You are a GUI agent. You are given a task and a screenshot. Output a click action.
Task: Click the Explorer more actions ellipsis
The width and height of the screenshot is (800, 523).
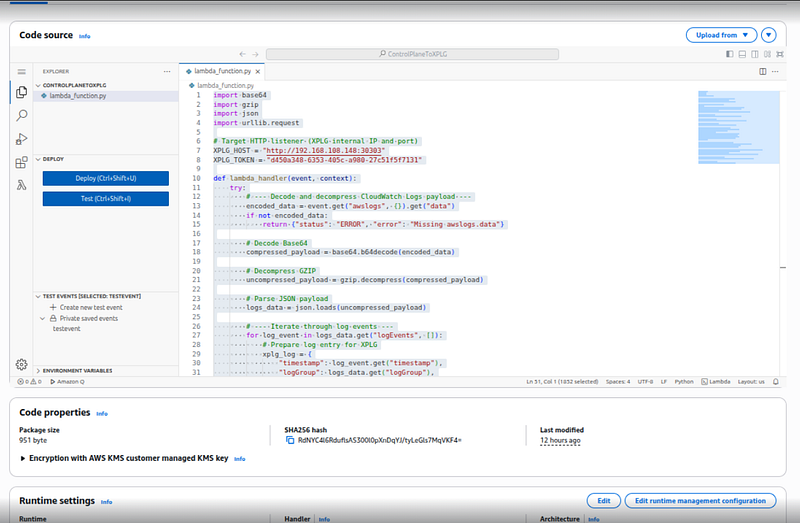(x=167, y=71)
